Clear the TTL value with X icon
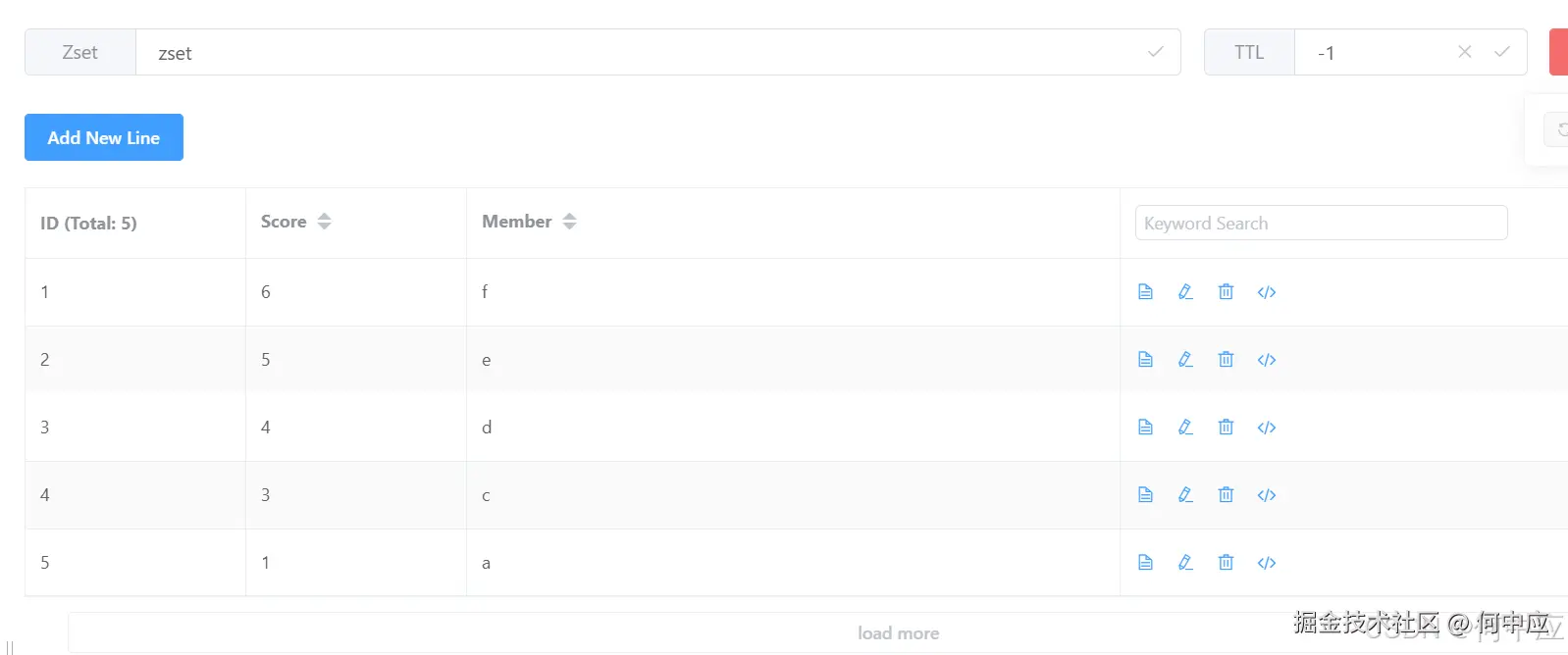Viewport: 1568px width, 655px height. [x=1464, y=52]
